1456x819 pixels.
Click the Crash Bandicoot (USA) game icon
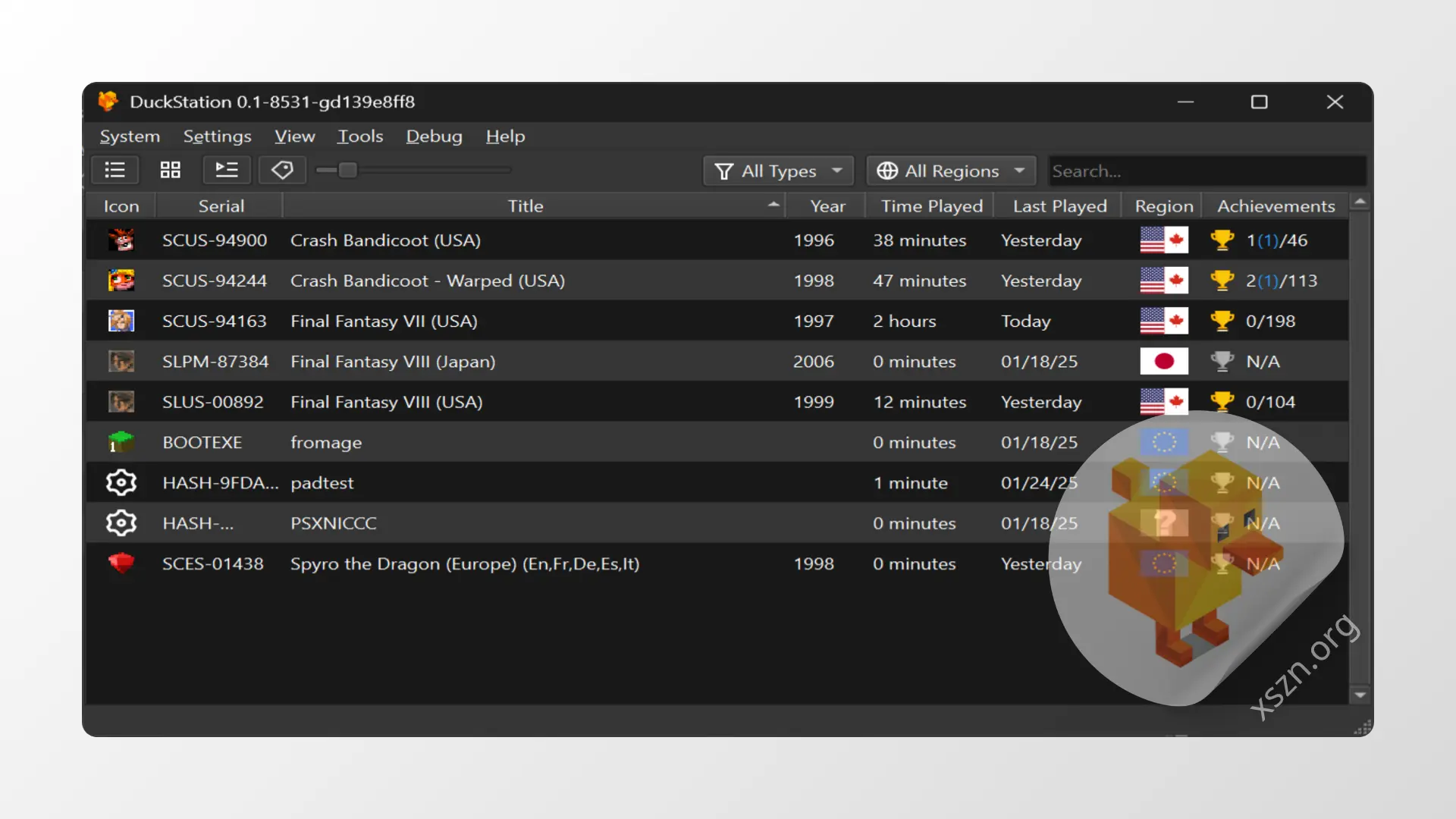121,240
